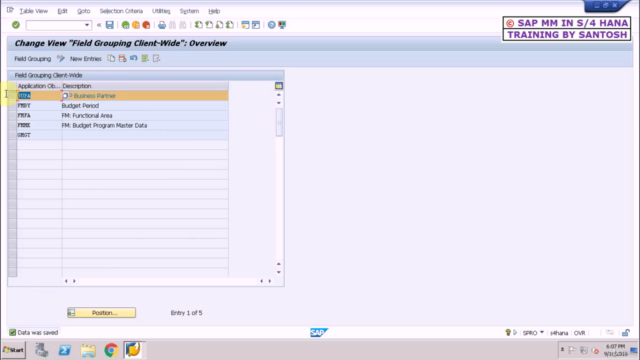Click the table's bottom scroll-down arrow
The image size is (640, 360).
pos(279,272)
